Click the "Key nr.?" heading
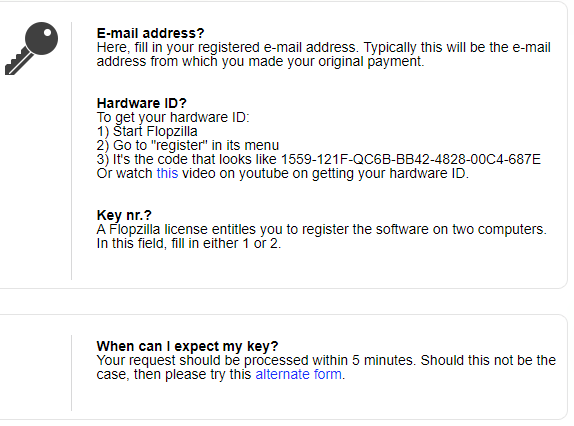 (124, 215)
